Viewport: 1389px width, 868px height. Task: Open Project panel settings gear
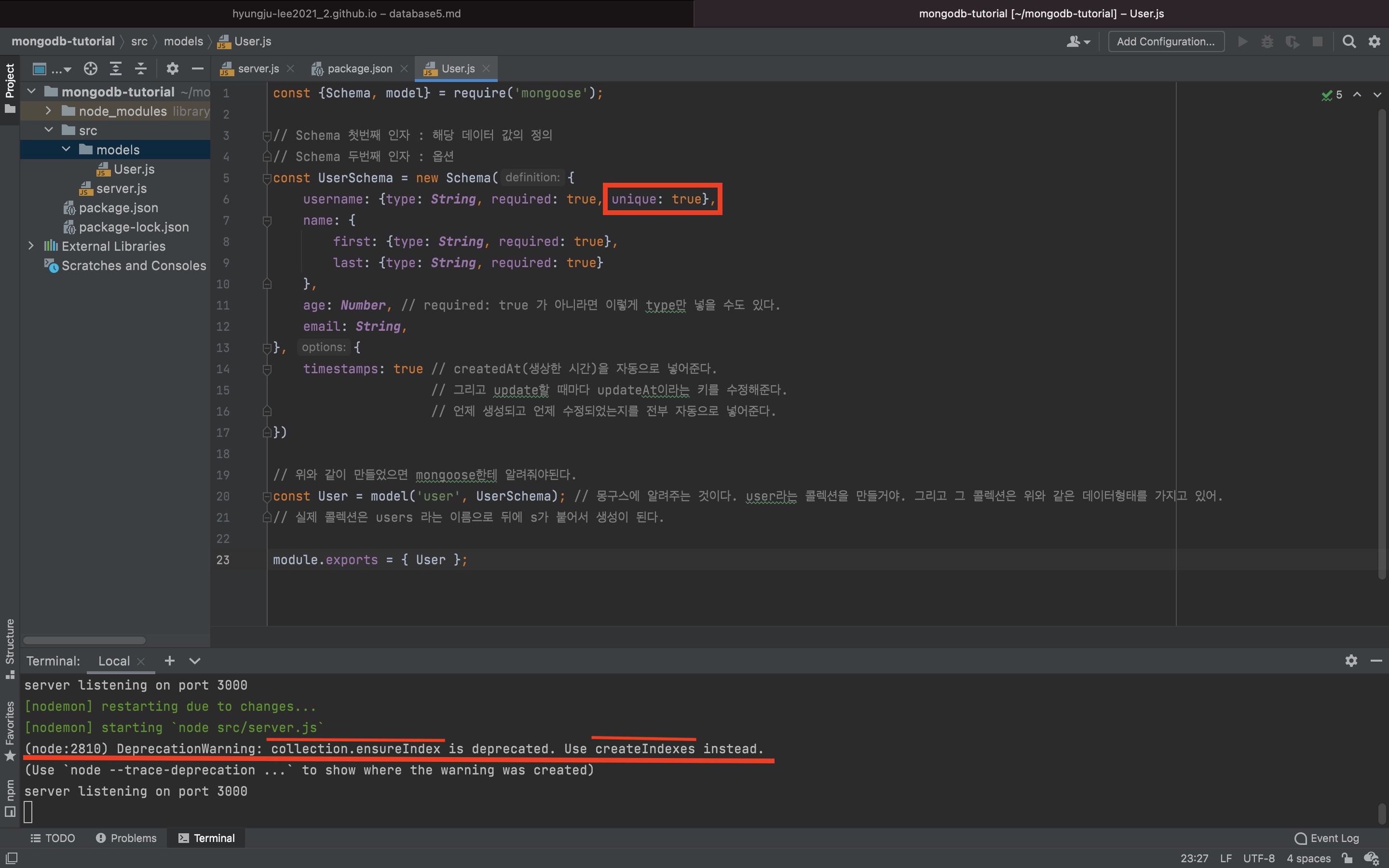click(x=172, y=69)
